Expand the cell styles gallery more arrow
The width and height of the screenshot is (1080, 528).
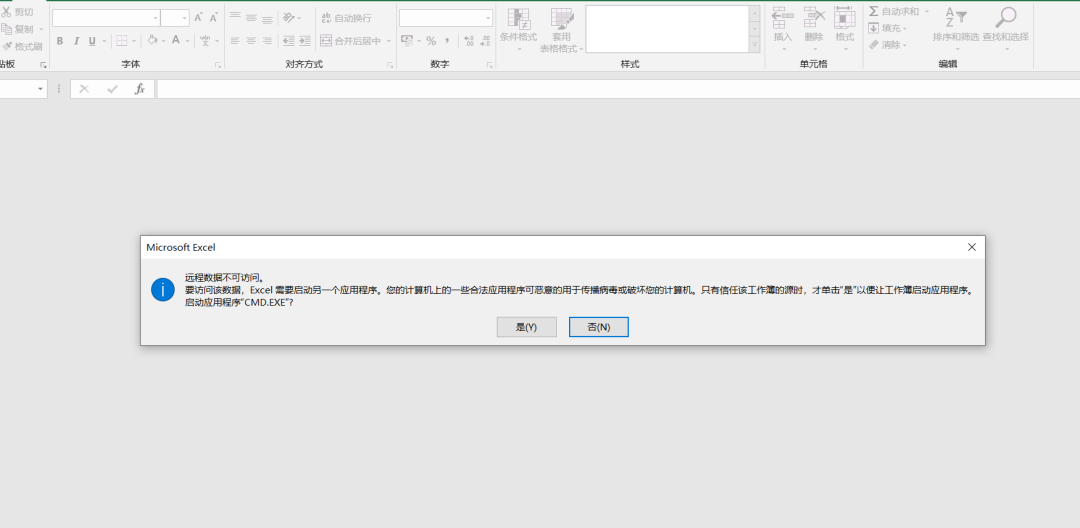tap(755, 45)
